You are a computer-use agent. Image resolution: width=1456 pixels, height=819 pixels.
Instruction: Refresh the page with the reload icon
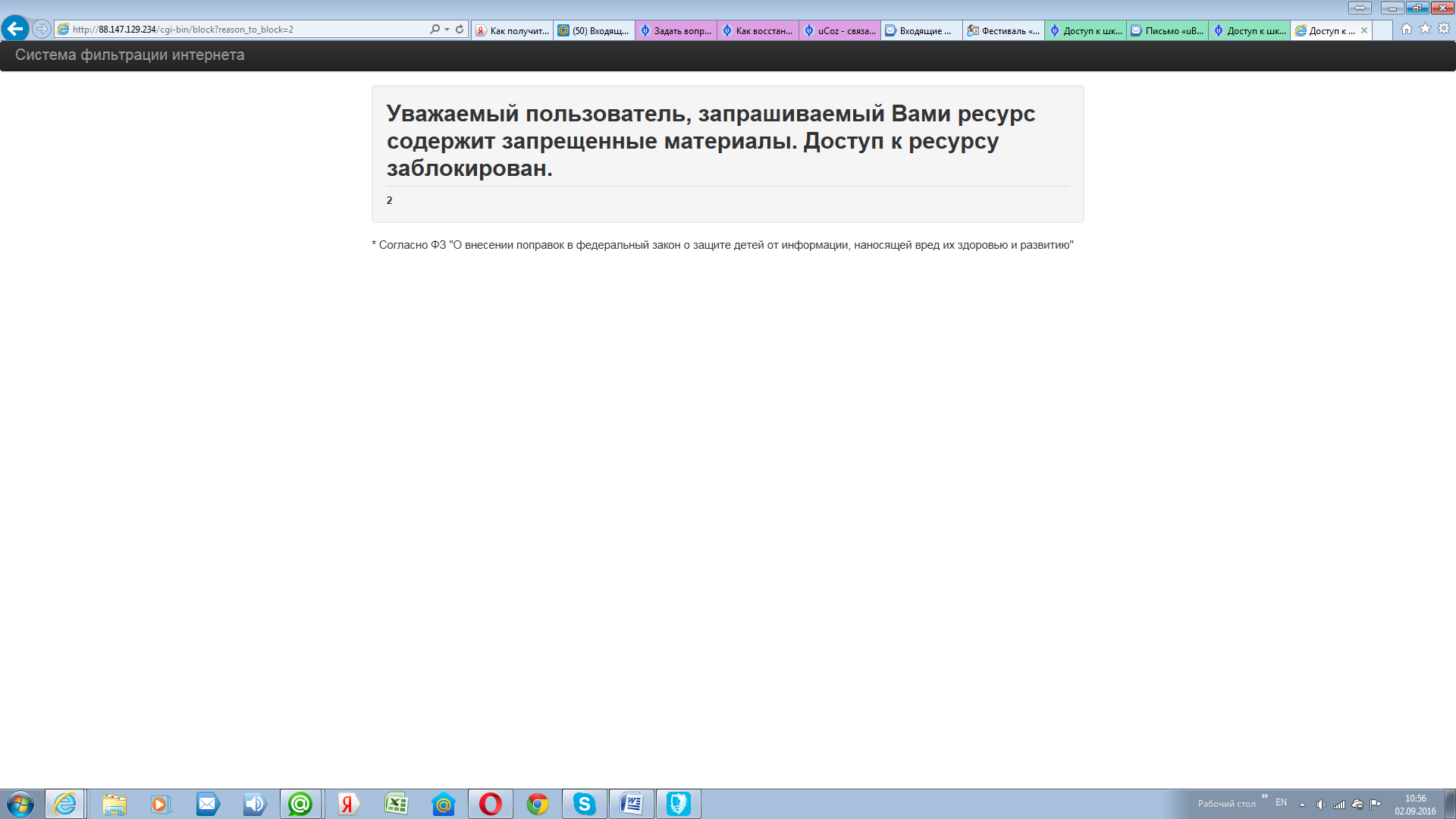[460, 29]
